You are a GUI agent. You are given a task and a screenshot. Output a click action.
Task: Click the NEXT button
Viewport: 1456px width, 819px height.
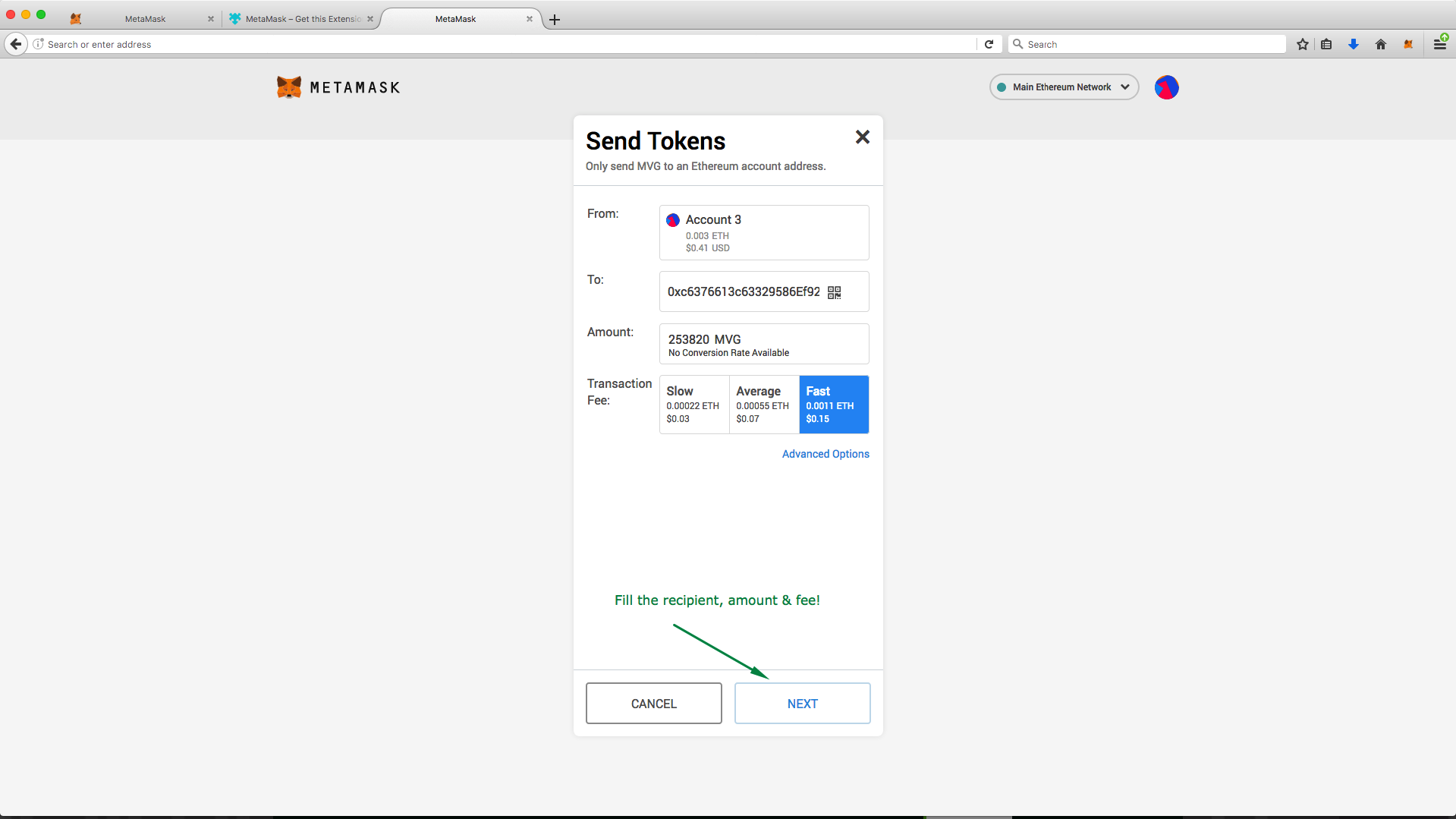tap(802, 704)
